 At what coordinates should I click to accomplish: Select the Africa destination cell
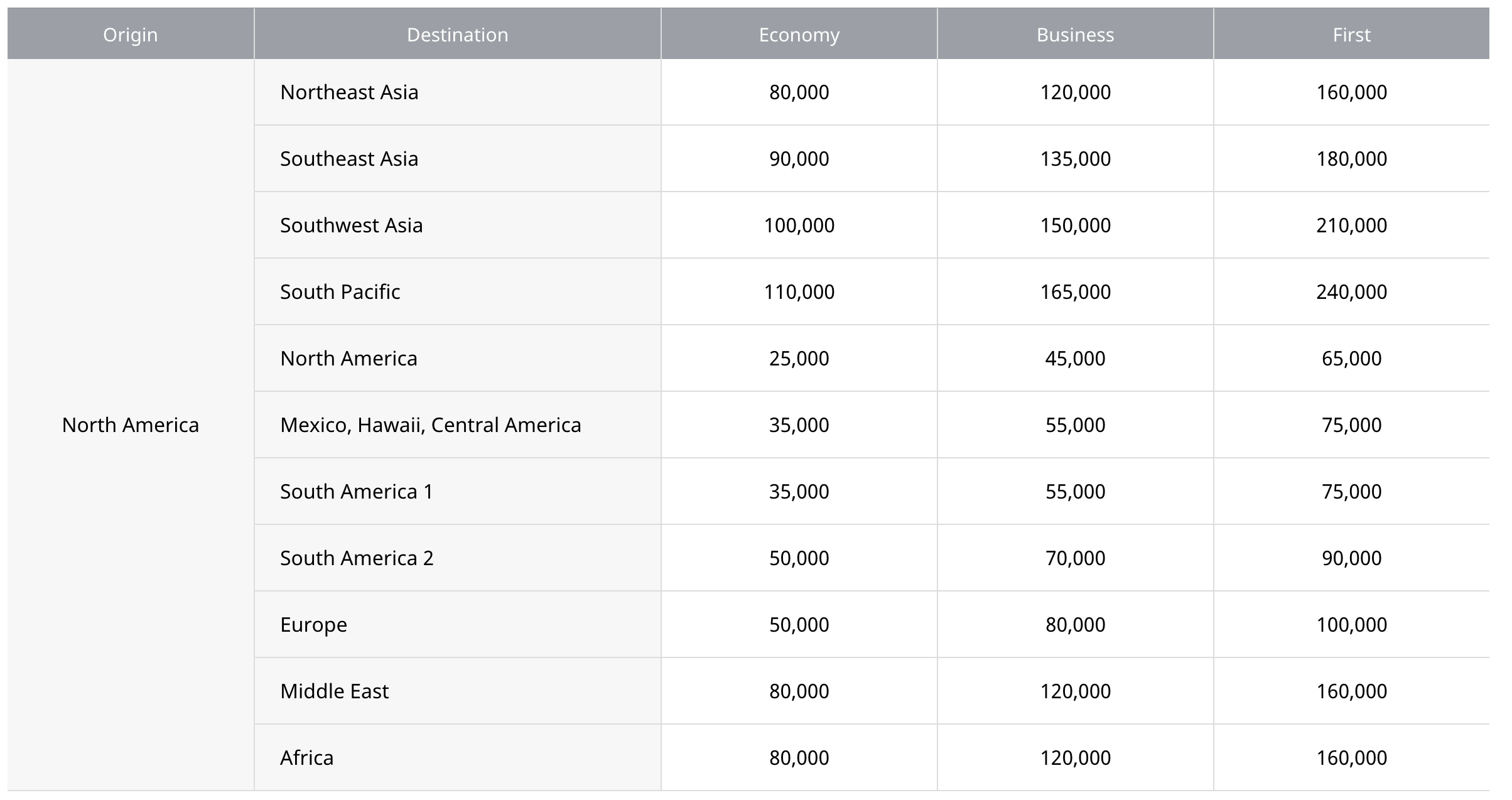[306, 758]
